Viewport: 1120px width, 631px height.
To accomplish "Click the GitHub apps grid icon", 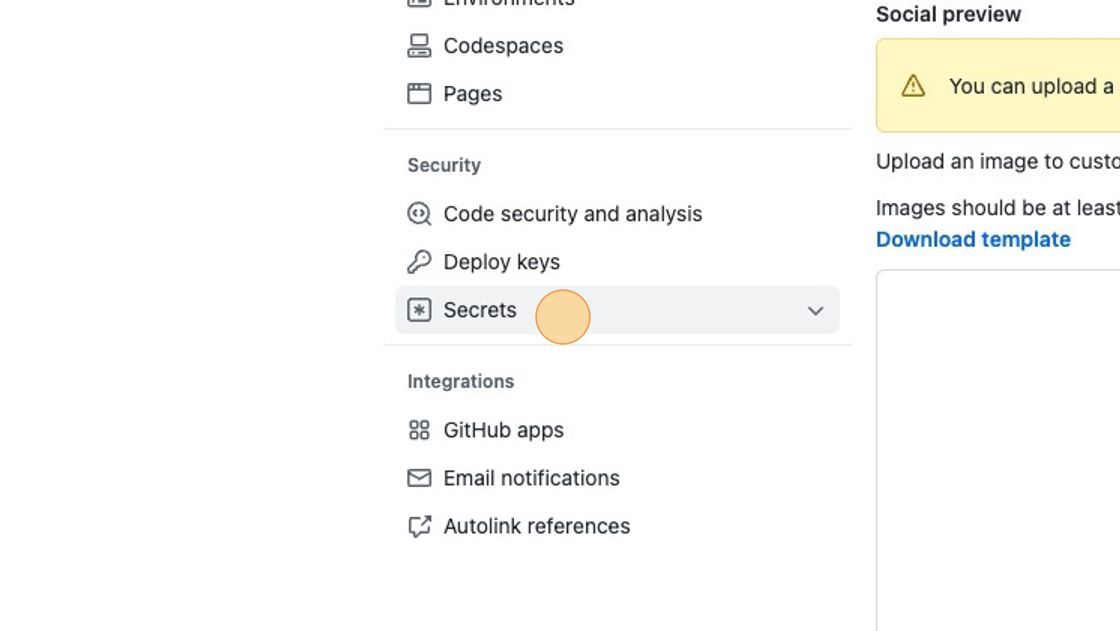I will pos(419,429).
